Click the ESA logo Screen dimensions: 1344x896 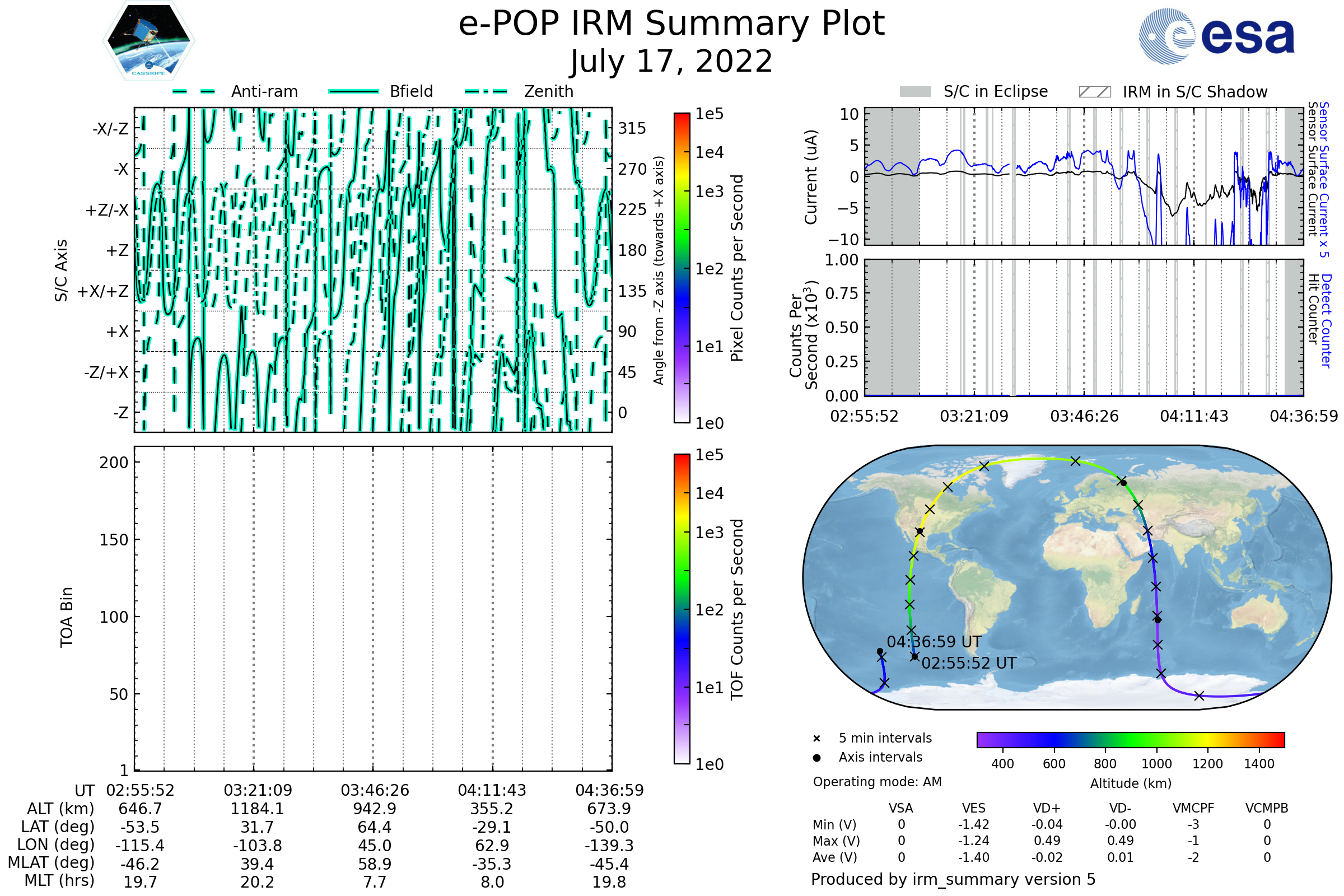coord(1217,35)
